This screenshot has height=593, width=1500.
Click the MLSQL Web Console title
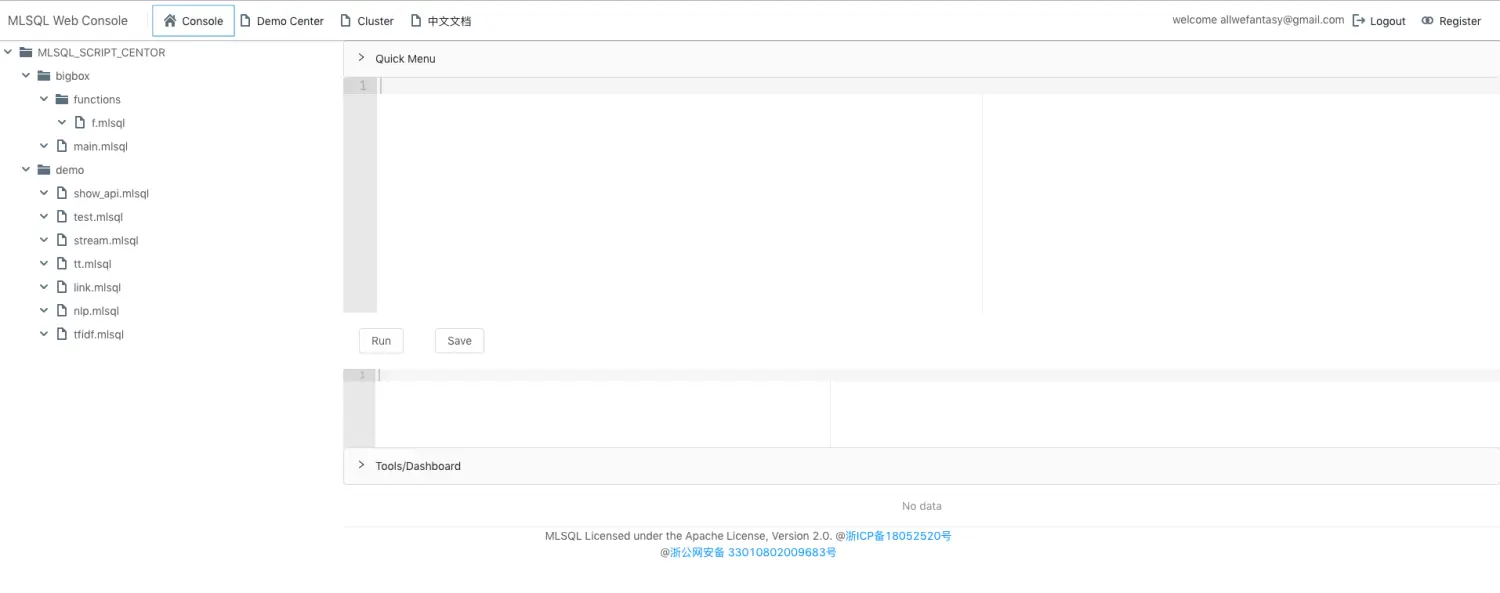coord(68,20)
